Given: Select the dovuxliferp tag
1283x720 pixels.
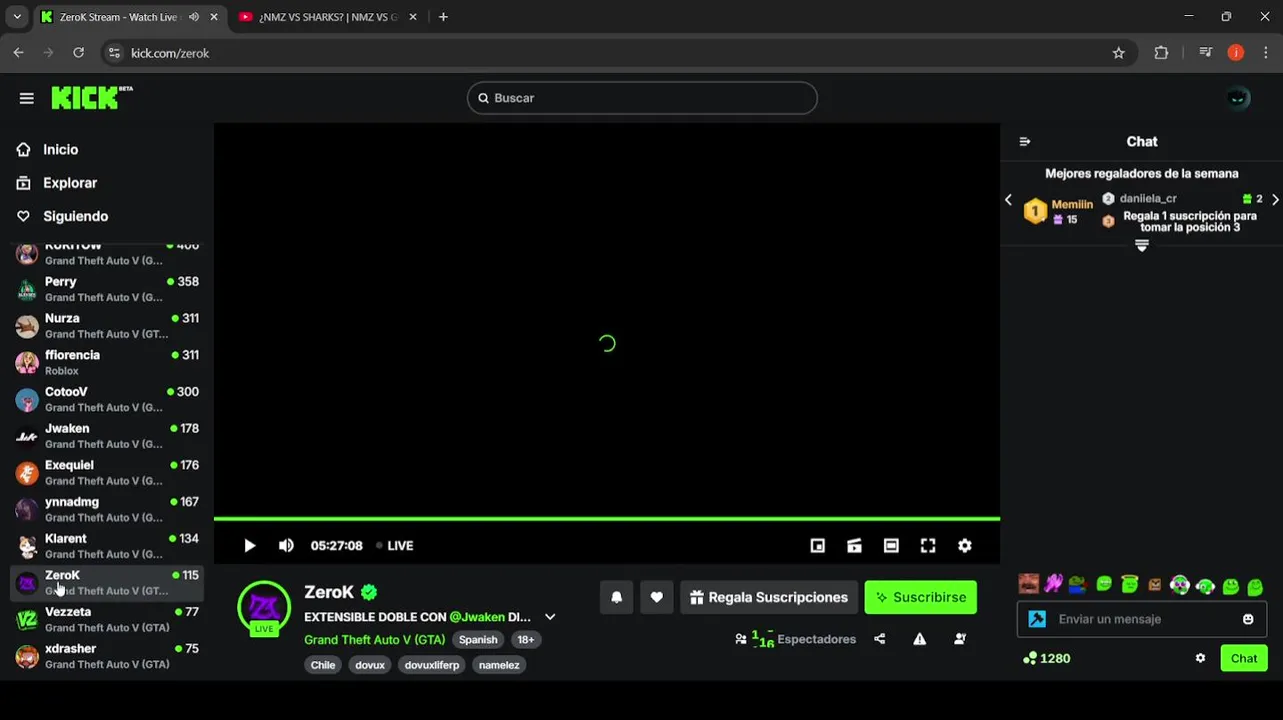Looking at the screenshot, I should pyautogui.click(x=432, y=665).
